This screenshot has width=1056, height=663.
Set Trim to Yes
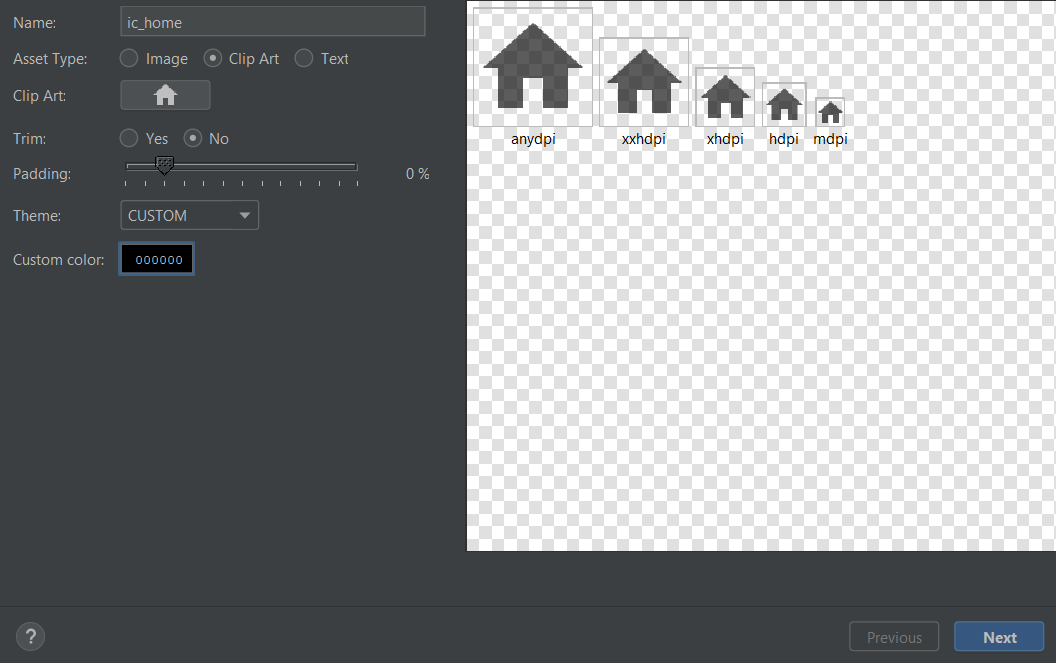tap(144, 138)
